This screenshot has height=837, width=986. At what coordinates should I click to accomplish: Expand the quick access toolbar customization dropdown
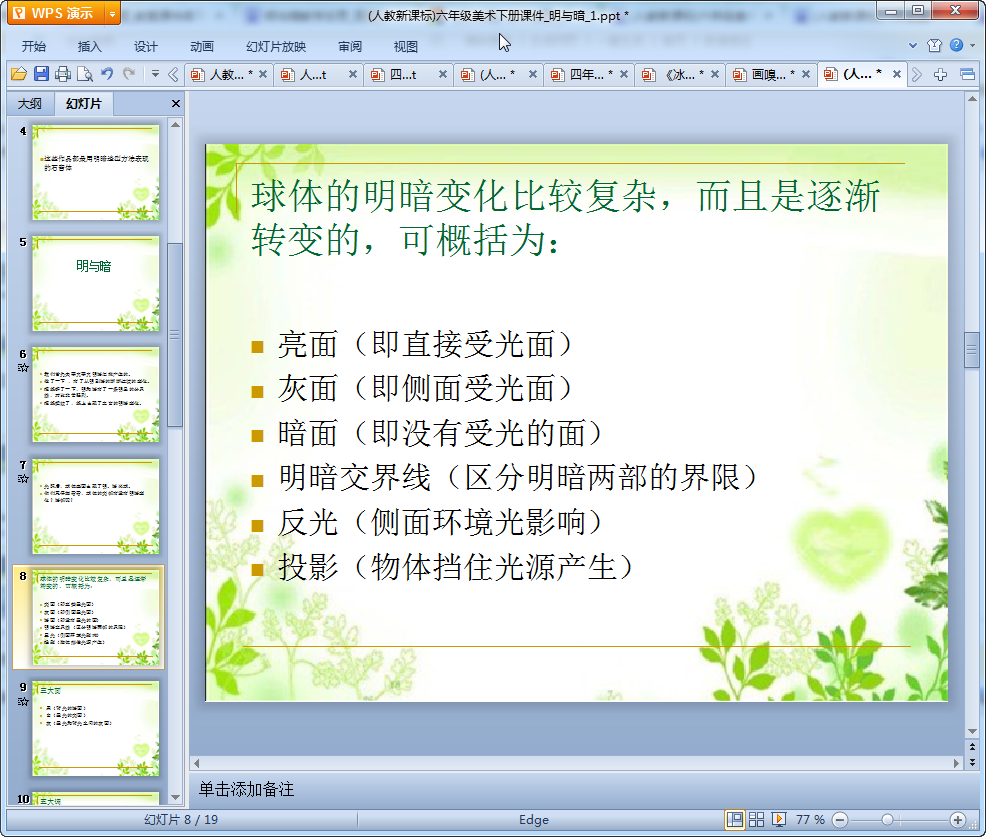(x=155, y=74)
